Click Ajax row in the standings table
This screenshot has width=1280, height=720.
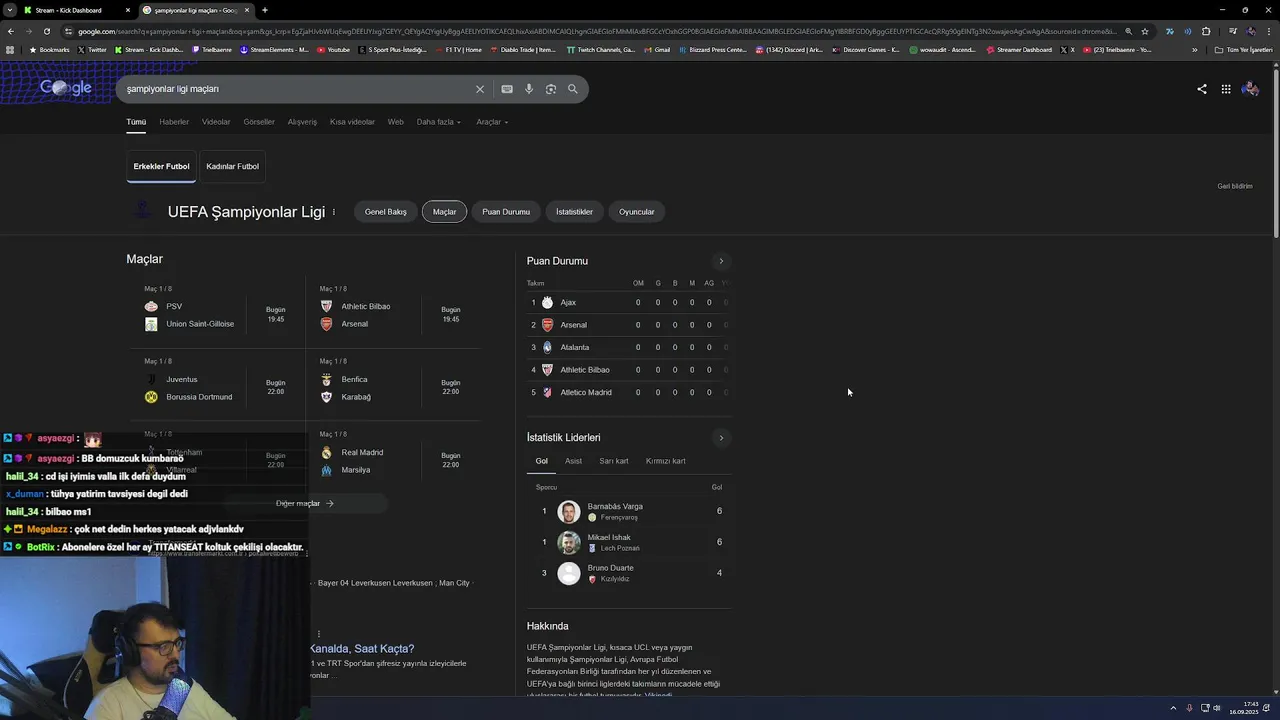(628, 302)
